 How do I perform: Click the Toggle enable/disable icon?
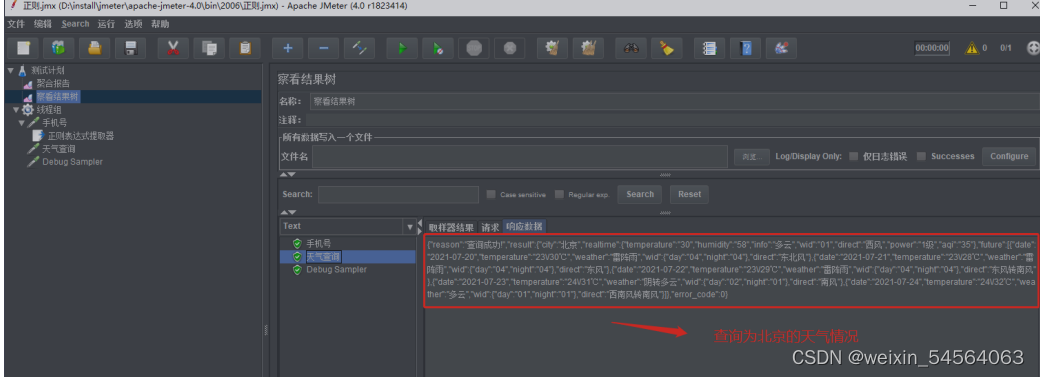click(x=359, y=48)
